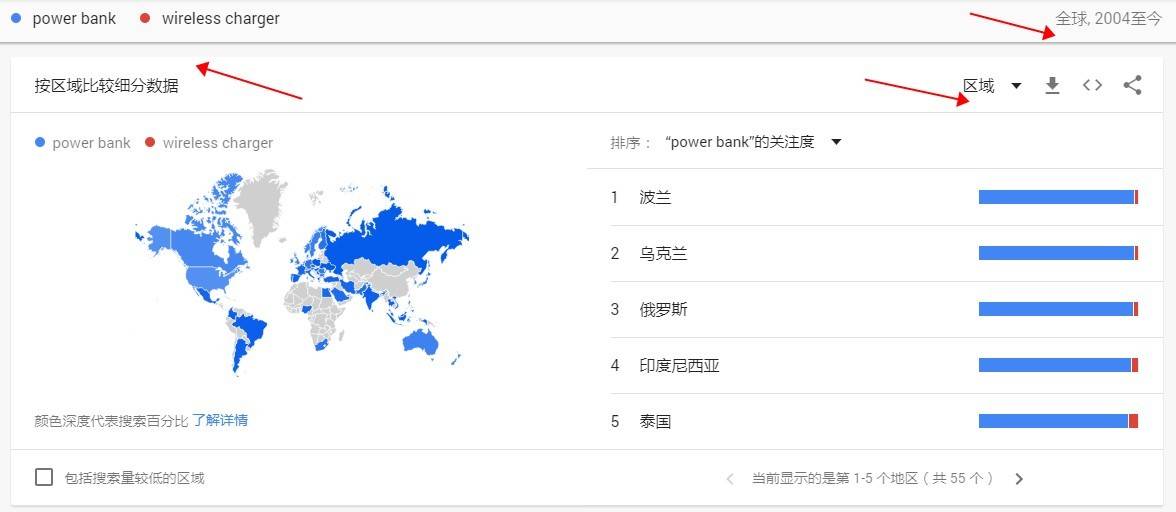Click wireless charger legend above map

(x=217, y=143)
